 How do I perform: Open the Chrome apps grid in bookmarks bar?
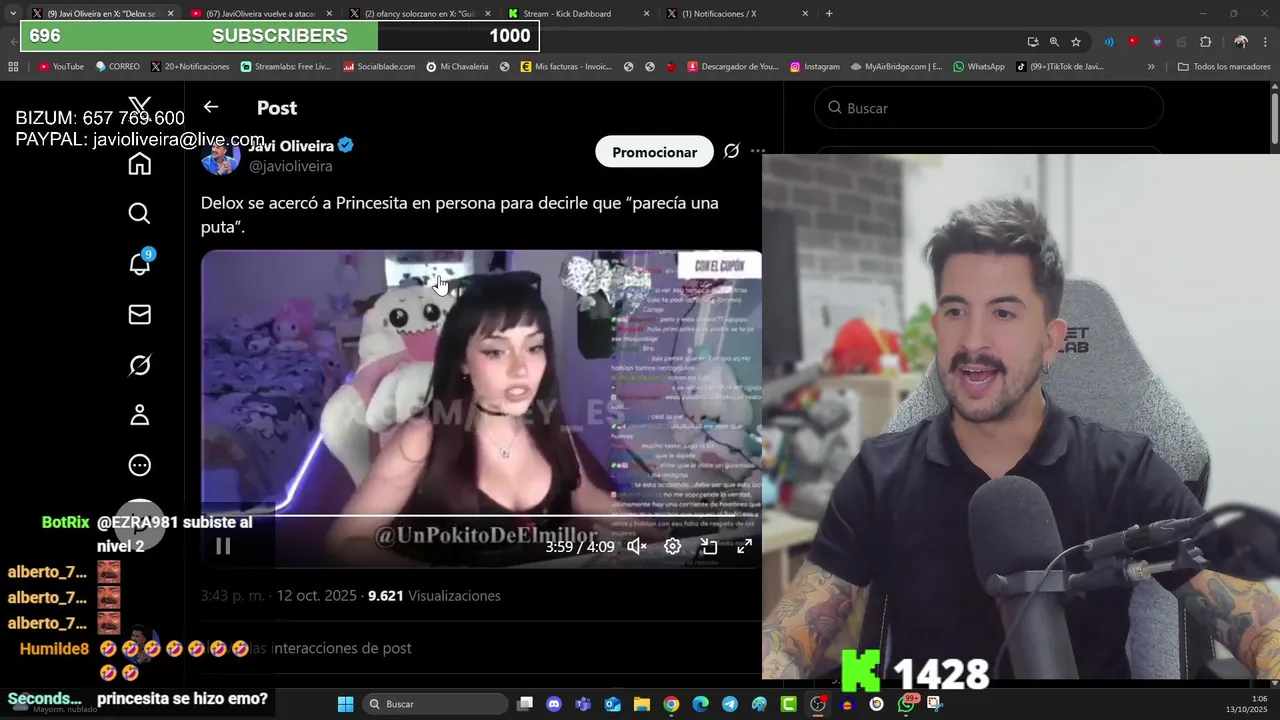click(13, 67)
